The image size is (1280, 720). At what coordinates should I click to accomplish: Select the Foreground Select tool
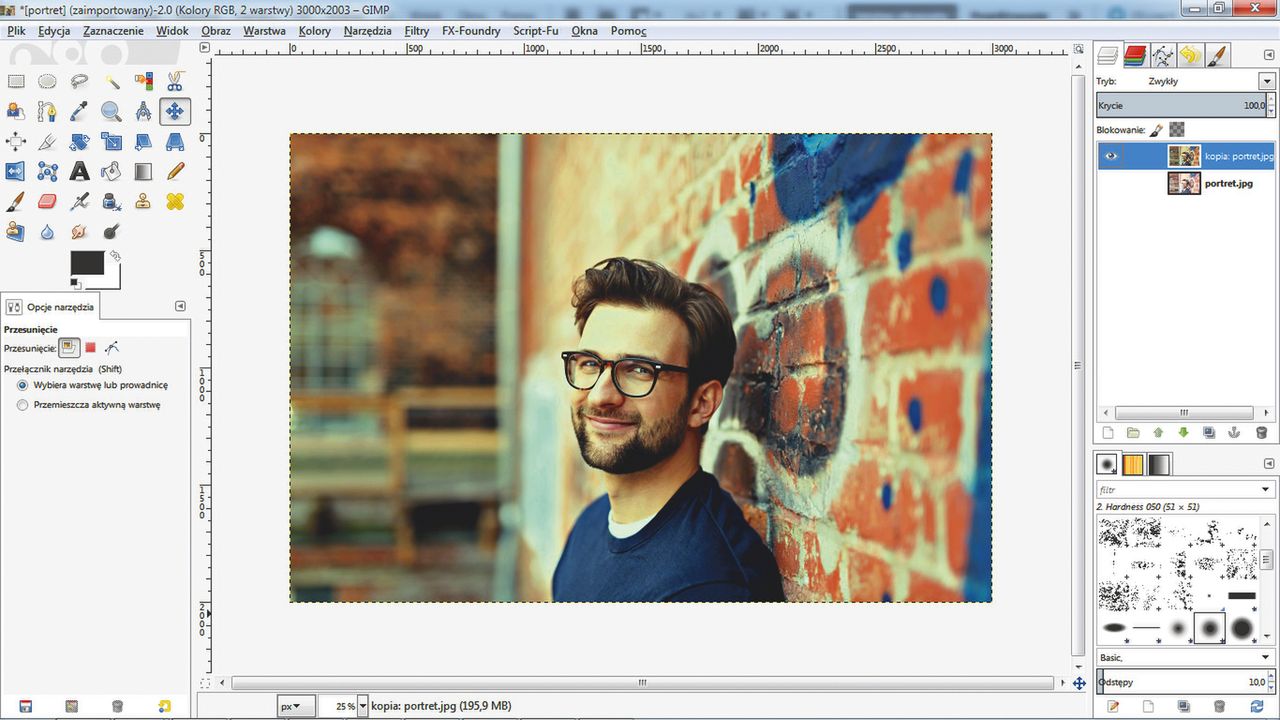point(16,112)
